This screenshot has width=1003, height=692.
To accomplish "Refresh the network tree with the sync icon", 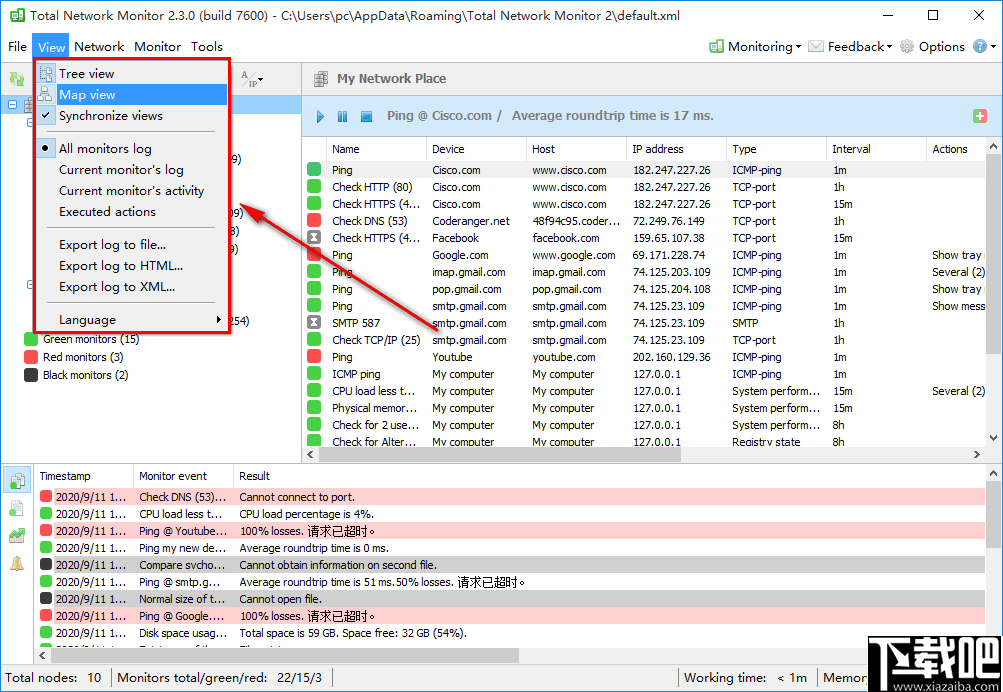I will 15,78.
